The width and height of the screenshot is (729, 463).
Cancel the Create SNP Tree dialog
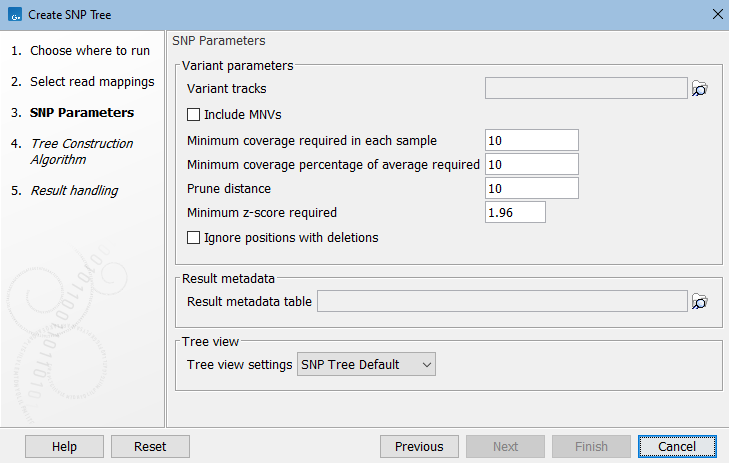677,447
